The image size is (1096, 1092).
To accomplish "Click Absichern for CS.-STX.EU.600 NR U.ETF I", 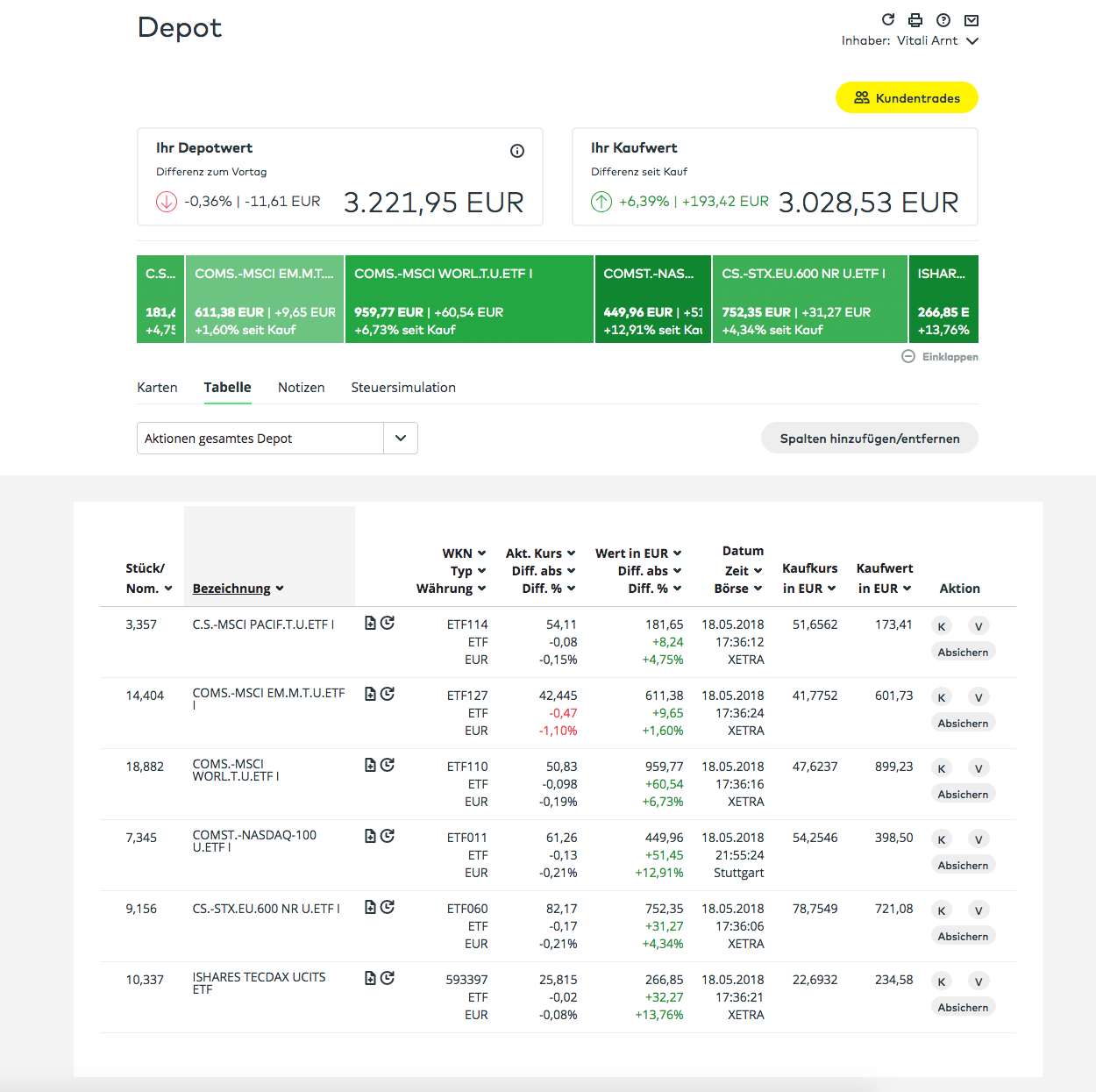I will click(x=963, y=936).
